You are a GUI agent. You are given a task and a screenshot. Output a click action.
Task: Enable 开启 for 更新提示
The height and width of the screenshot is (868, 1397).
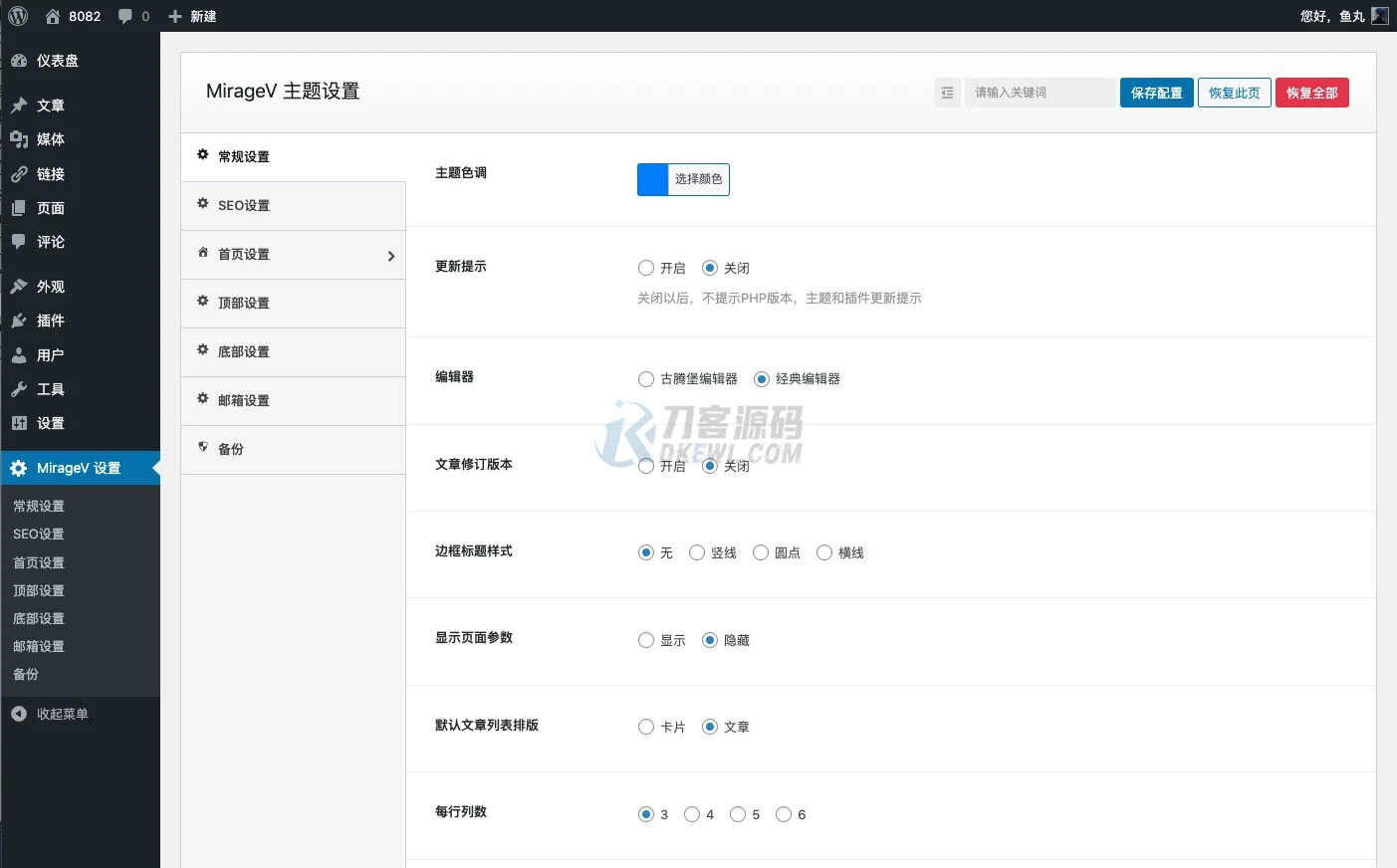click(645, 268)
